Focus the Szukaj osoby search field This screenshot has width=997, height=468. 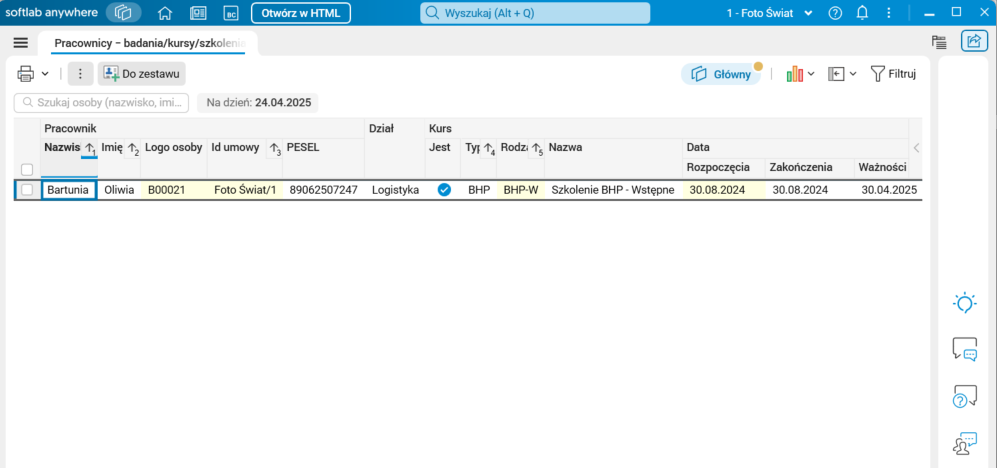(x=102, y=102)
